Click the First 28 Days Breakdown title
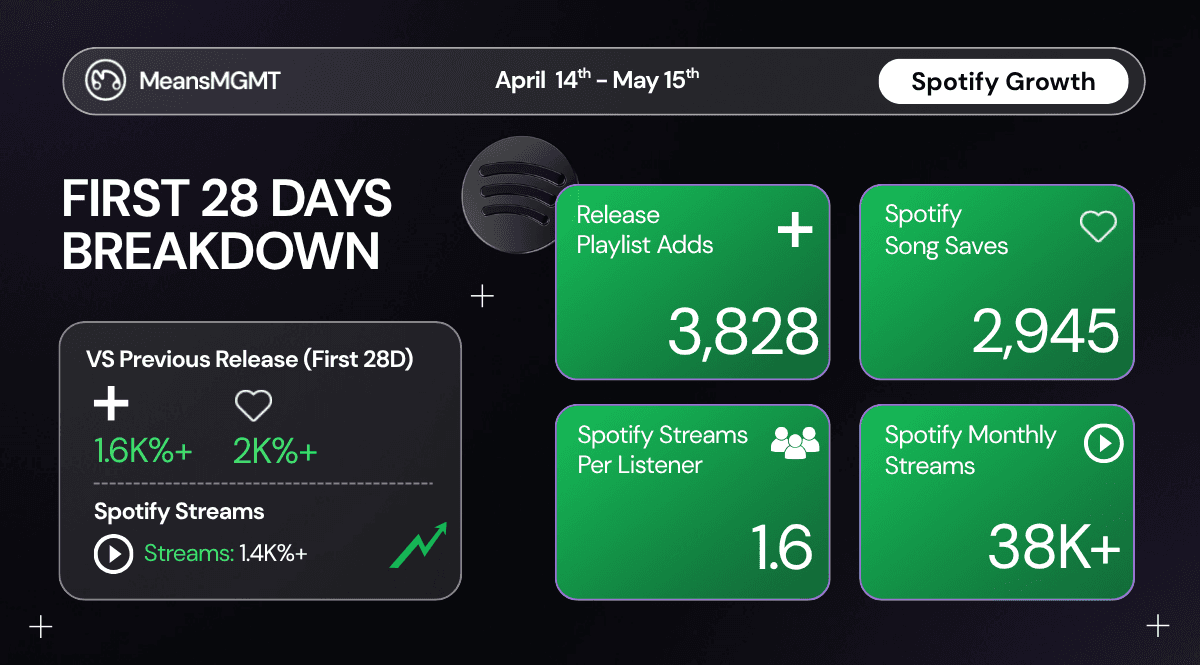 point(227,226)
